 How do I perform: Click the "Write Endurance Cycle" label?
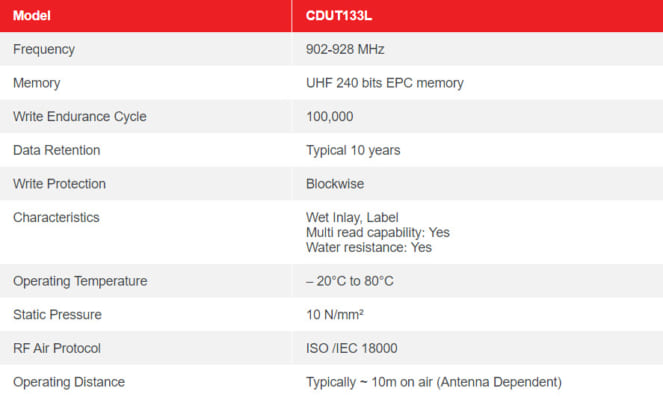point(79,116)
